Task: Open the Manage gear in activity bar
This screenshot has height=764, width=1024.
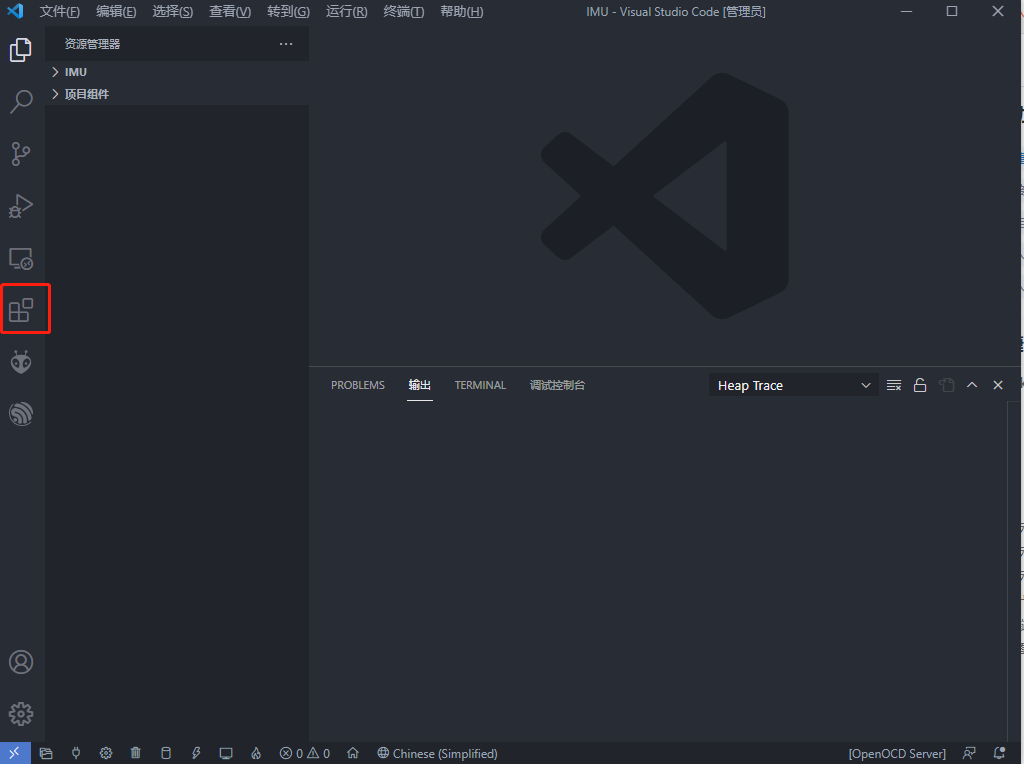Action: (21, 714)
